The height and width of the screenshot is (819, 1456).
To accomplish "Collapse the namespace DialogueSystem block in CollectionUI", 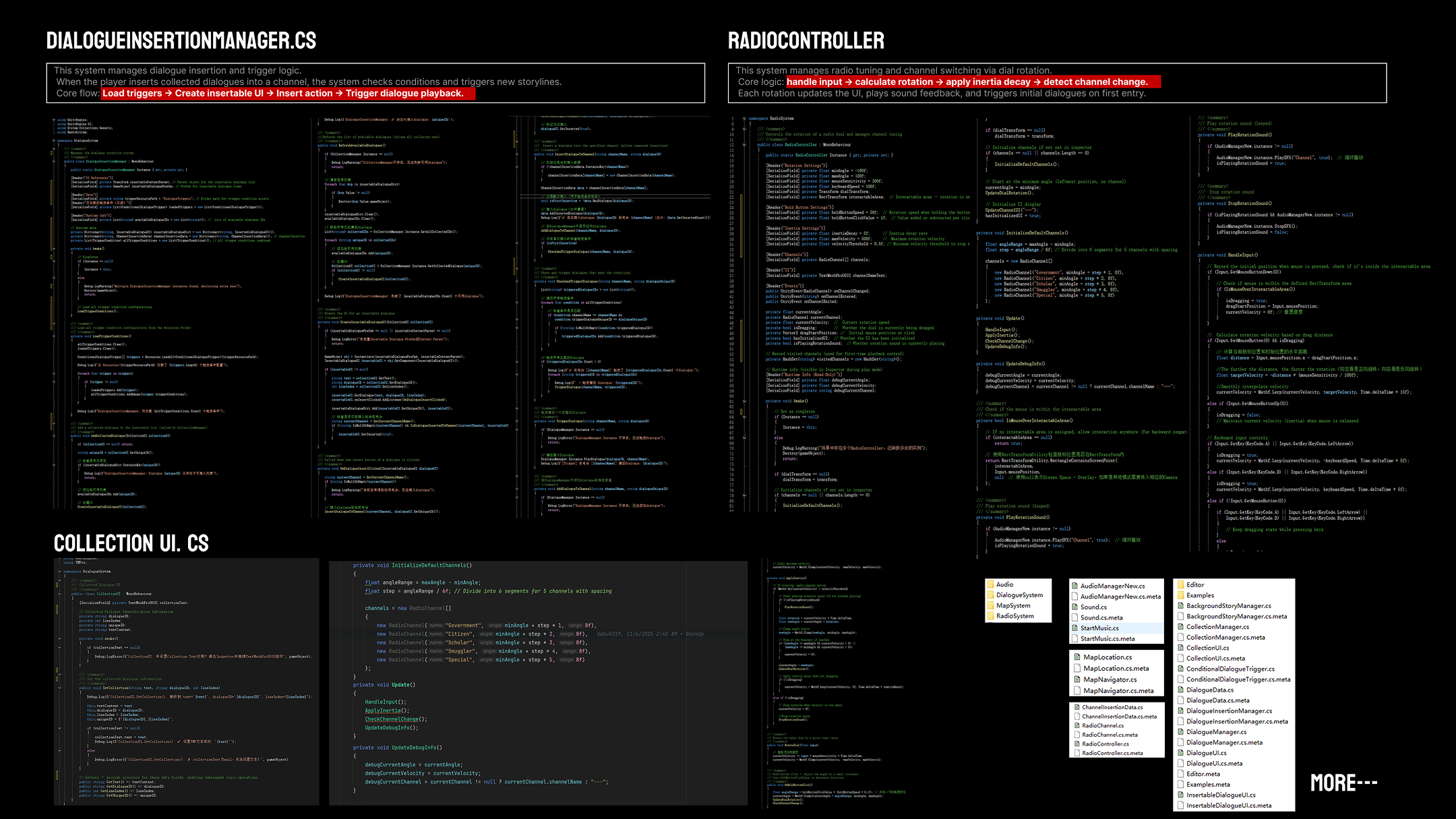I will click(59, 572).
